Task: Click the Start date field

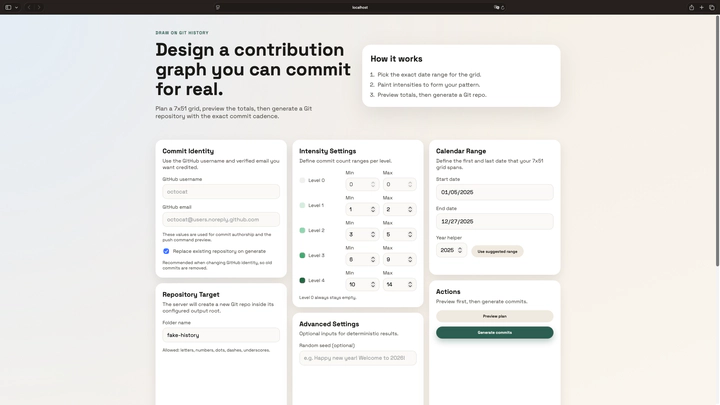Action: pos(494,192)
